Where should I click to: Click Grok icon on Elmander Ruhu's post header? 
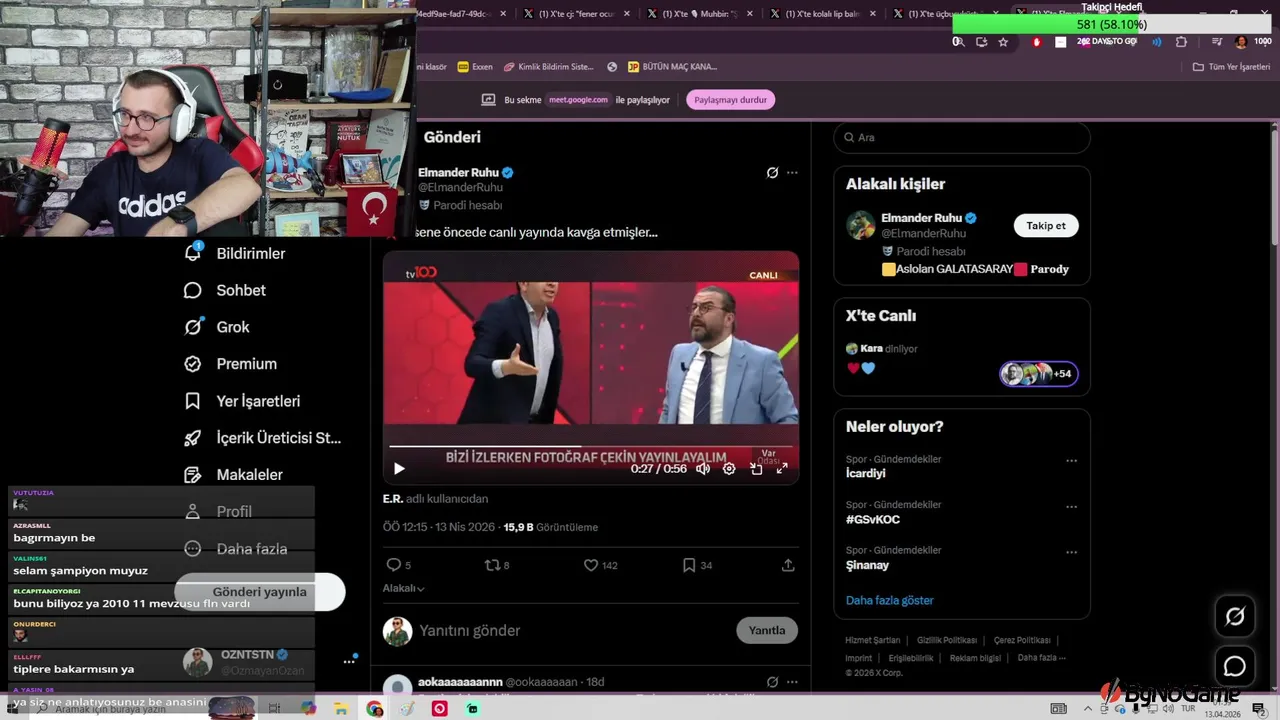coord(772,172)
